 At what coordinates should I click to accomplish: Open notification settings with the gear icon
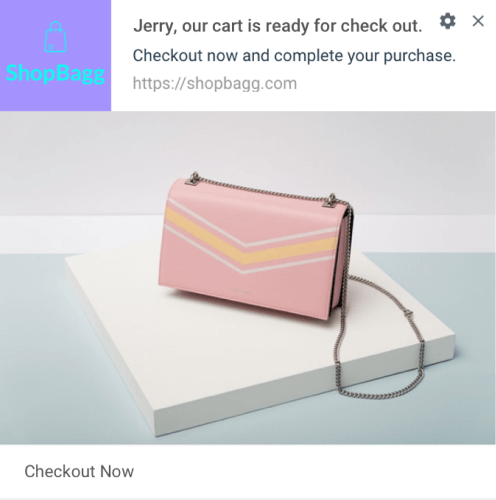[447, 21]
